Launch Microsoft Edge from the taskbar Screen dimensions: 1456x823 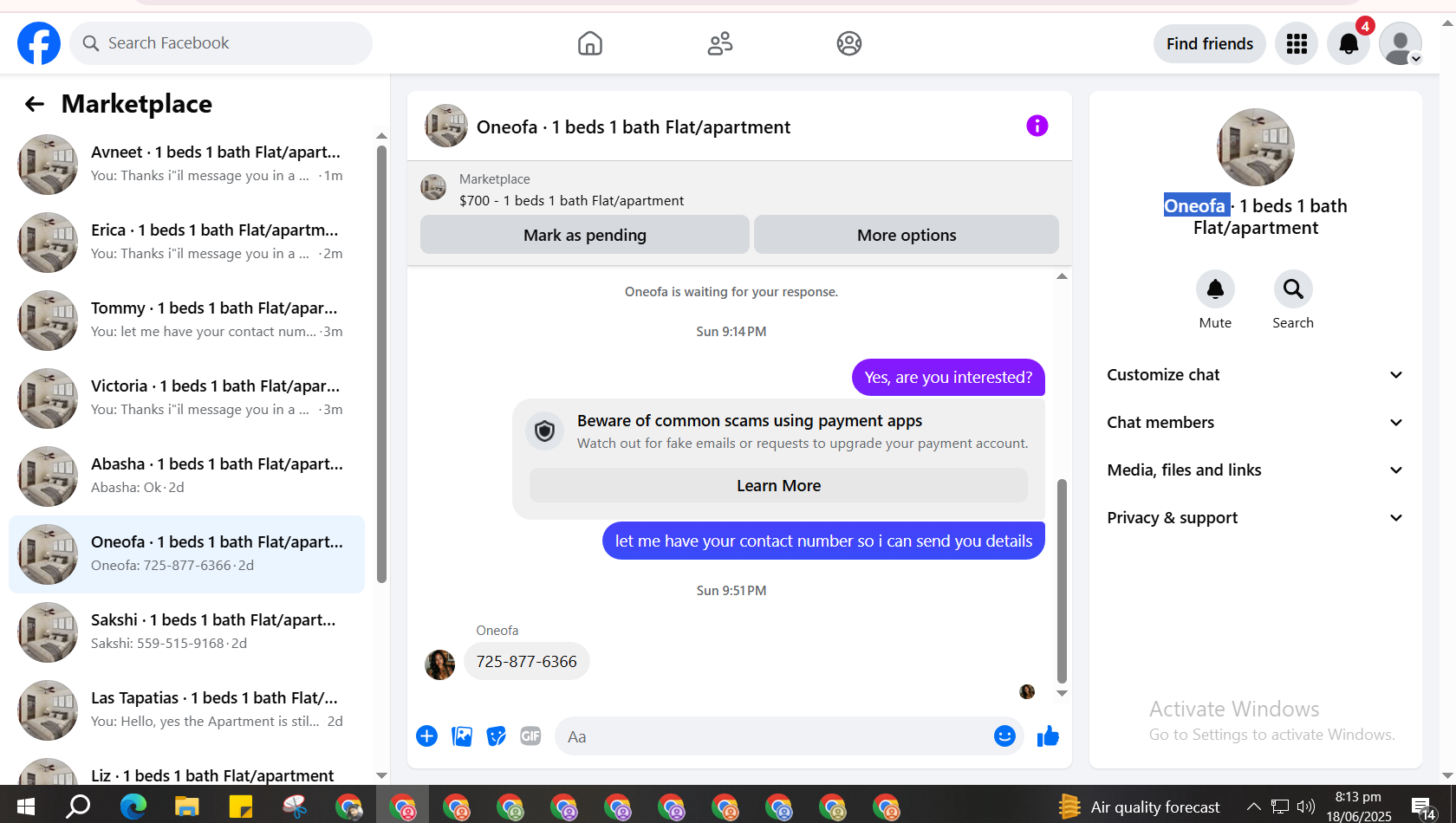[x=133, y=807]
